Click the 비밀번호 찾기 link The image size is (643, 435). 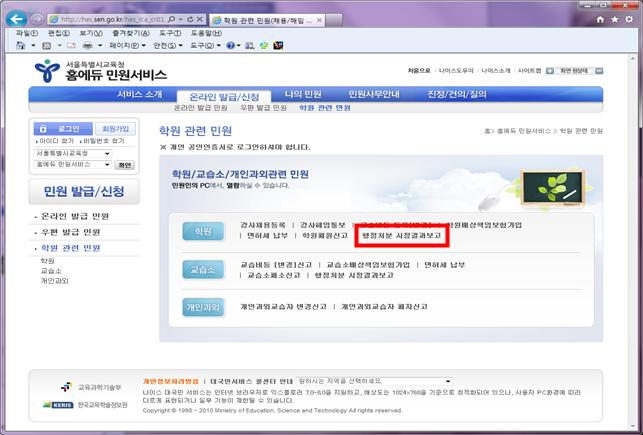[x=103, y=141]
